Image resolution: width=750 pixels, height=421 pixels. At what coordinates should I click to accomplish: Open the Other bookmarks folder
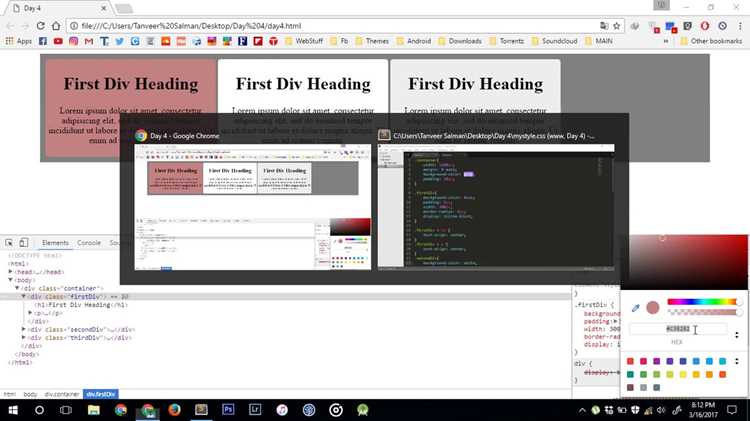coord(711,41)
